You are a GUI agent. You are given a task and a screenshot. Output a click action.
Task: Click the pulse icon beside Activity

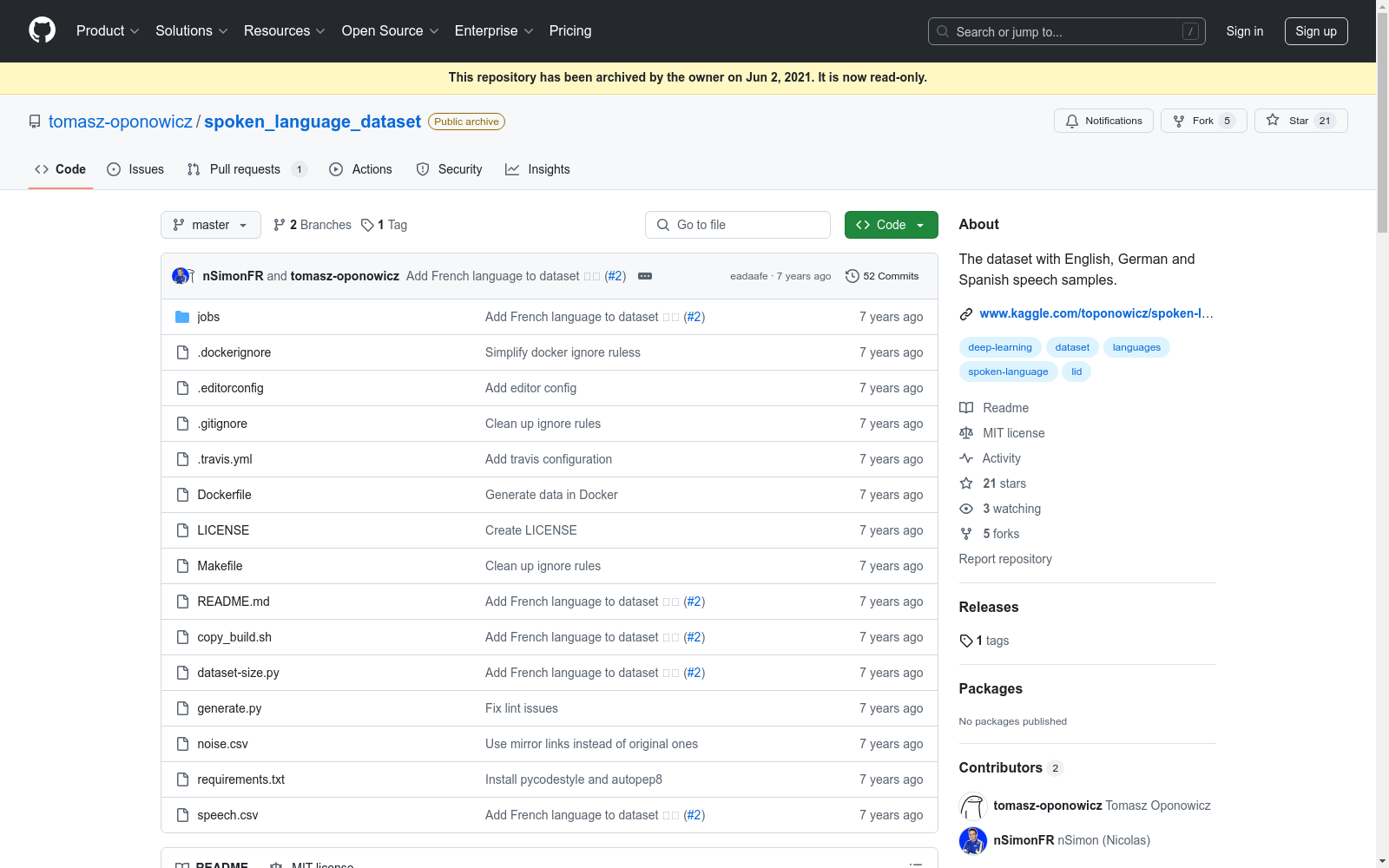(x=966, y=458)
